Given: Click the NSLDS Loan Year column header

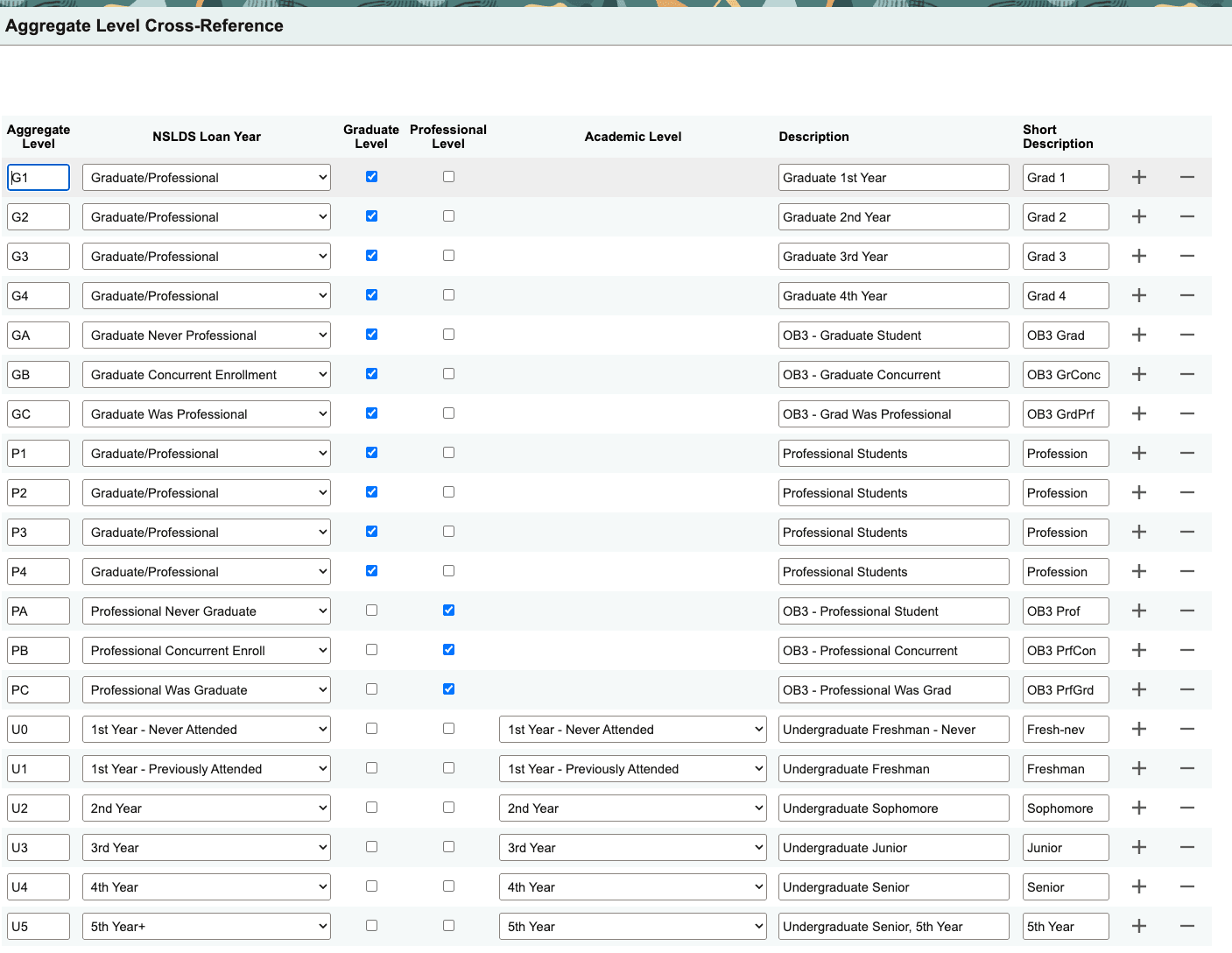Looking at the screenshot, I should coord(207,137).
